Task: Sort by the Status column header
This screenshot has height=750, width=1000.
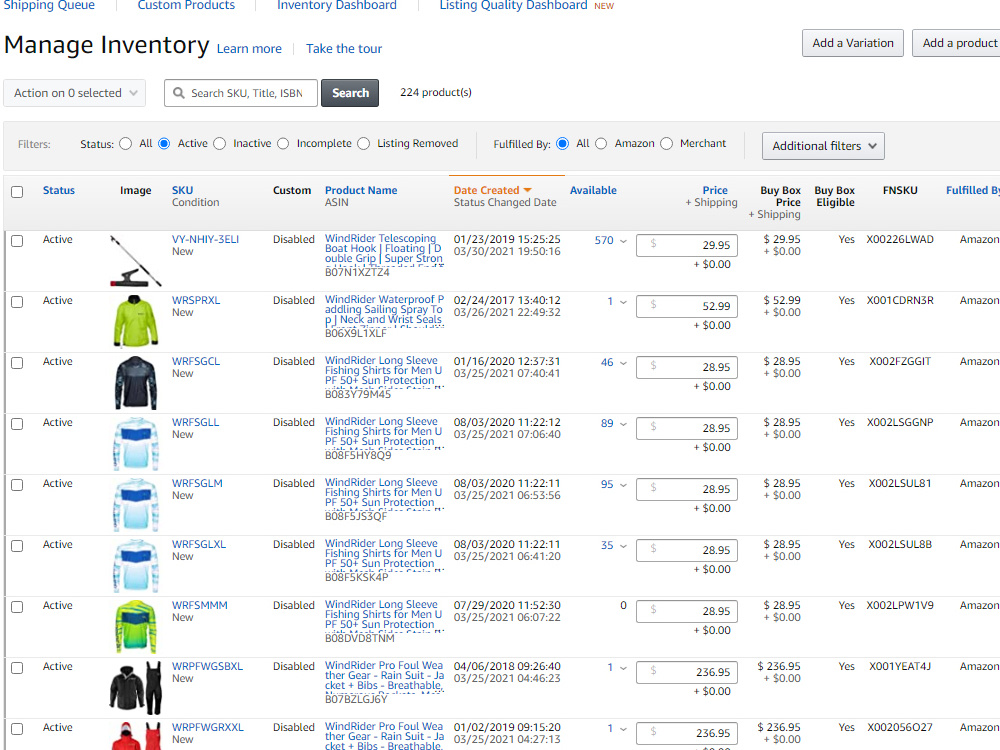Action: coord(59,190)
